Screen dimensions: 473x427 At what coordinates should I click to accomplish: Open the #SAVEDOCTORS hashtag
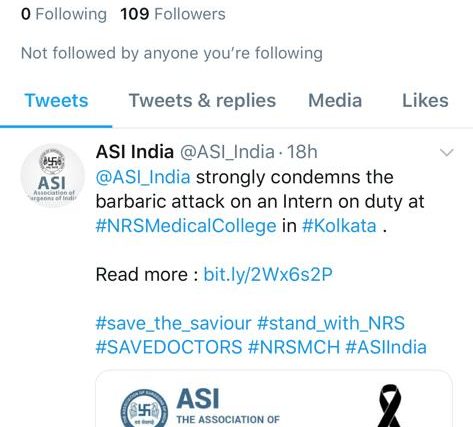pos(169,347)
